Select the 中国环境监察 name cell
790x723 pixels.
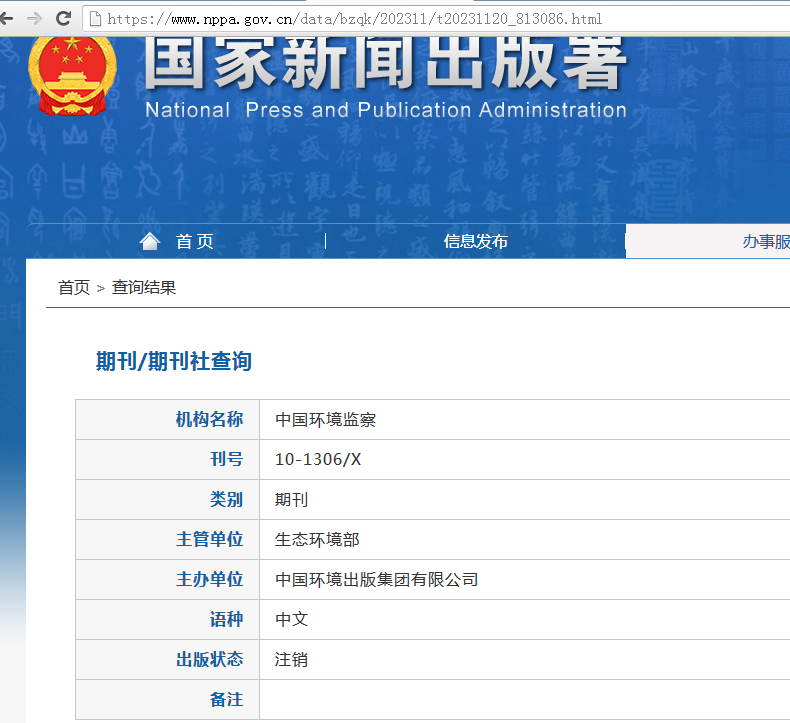tap(325, 420)
